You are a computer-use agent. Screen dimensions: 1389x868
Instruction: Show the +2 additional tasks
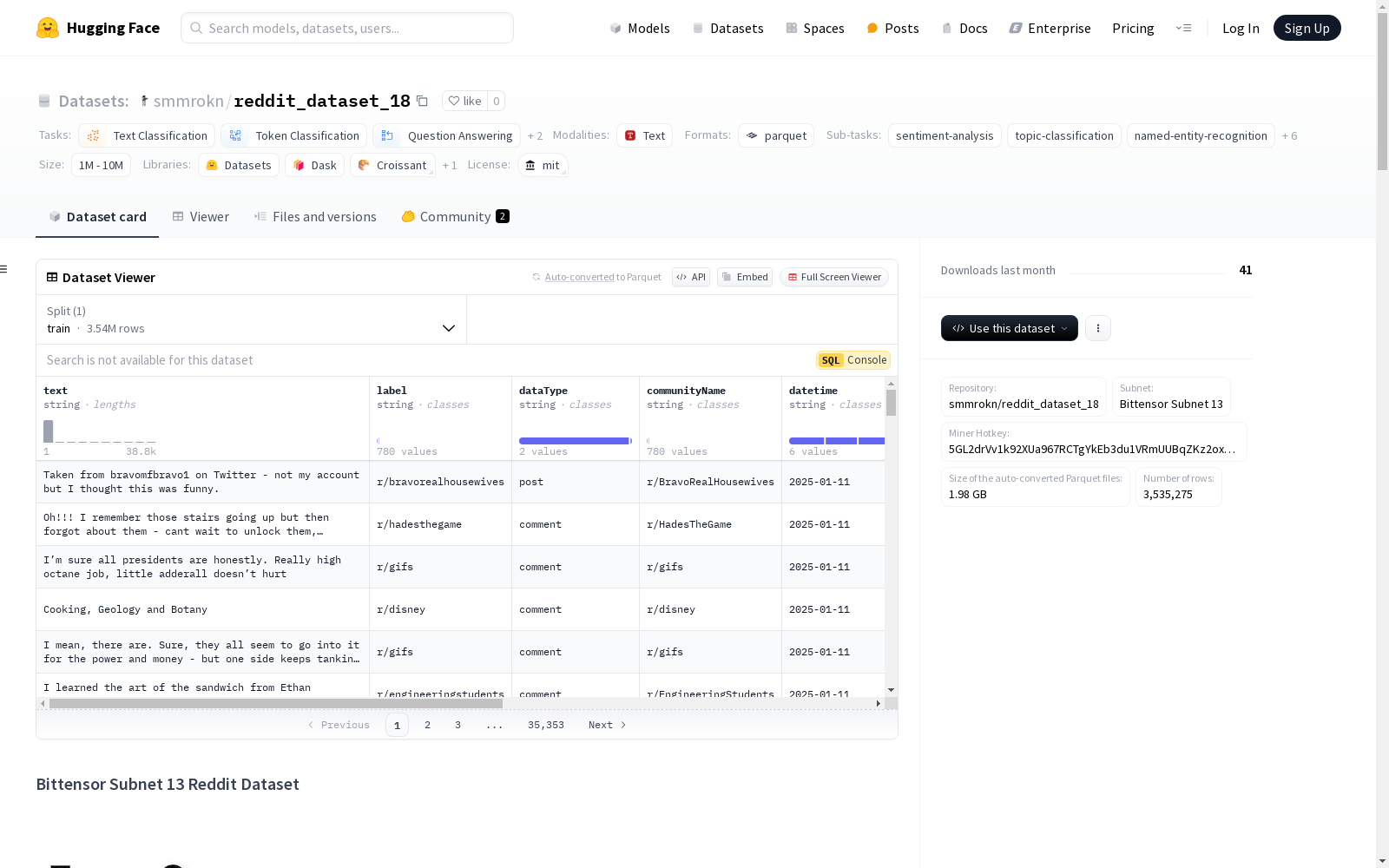point(535,135)
